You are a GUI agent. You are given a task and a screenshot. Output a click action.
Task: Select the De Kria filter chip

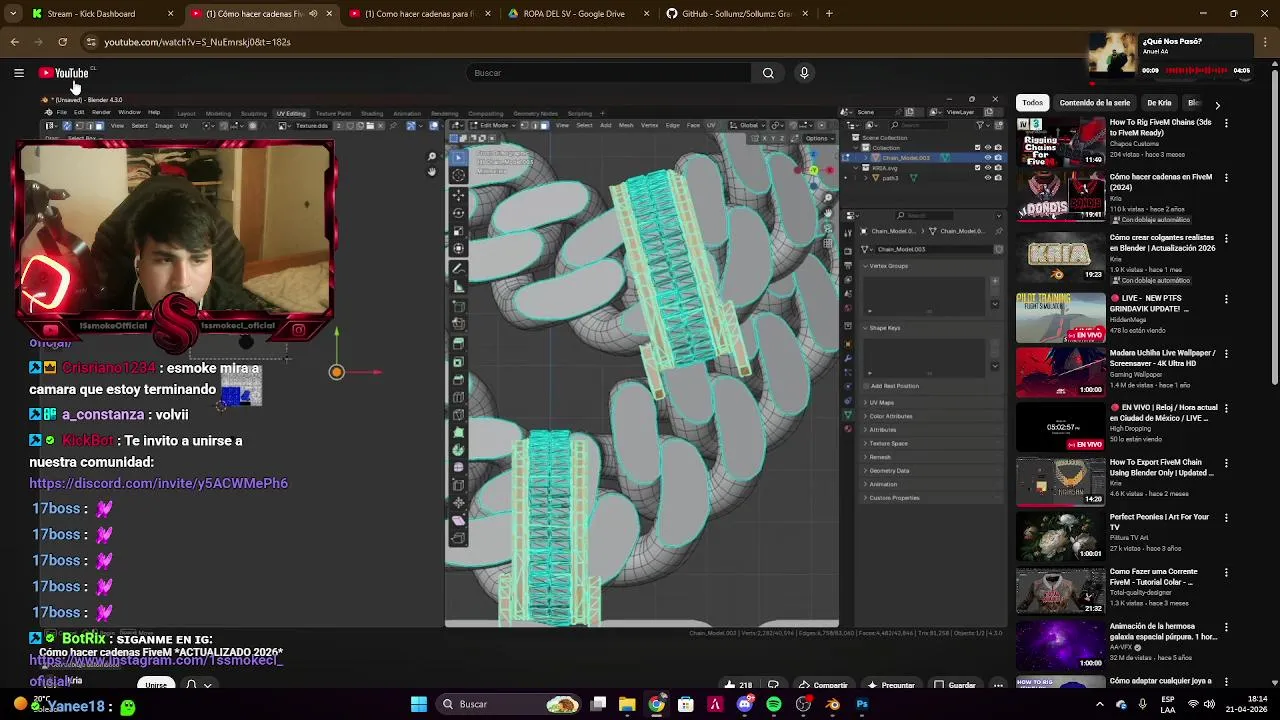1159,103
